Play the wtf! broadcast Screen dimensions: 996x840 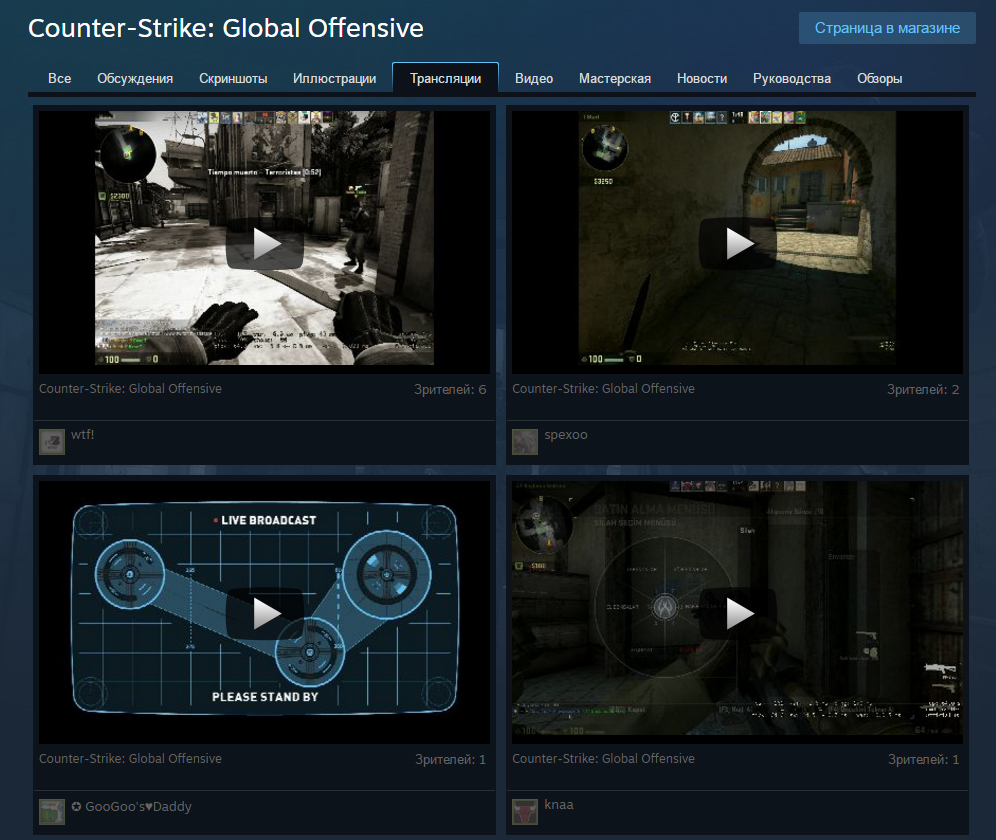(x=265, y=243)
